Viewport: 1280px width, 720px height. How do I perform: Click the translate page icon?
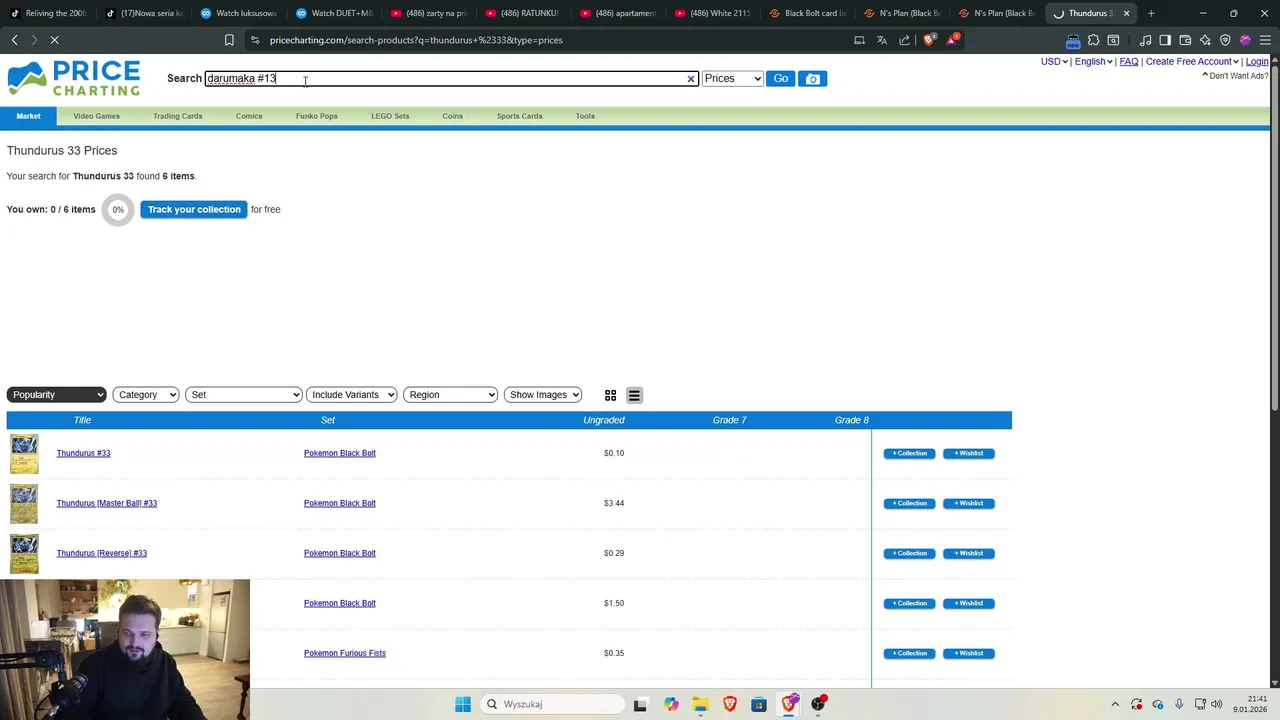click(x=882, y=40)
